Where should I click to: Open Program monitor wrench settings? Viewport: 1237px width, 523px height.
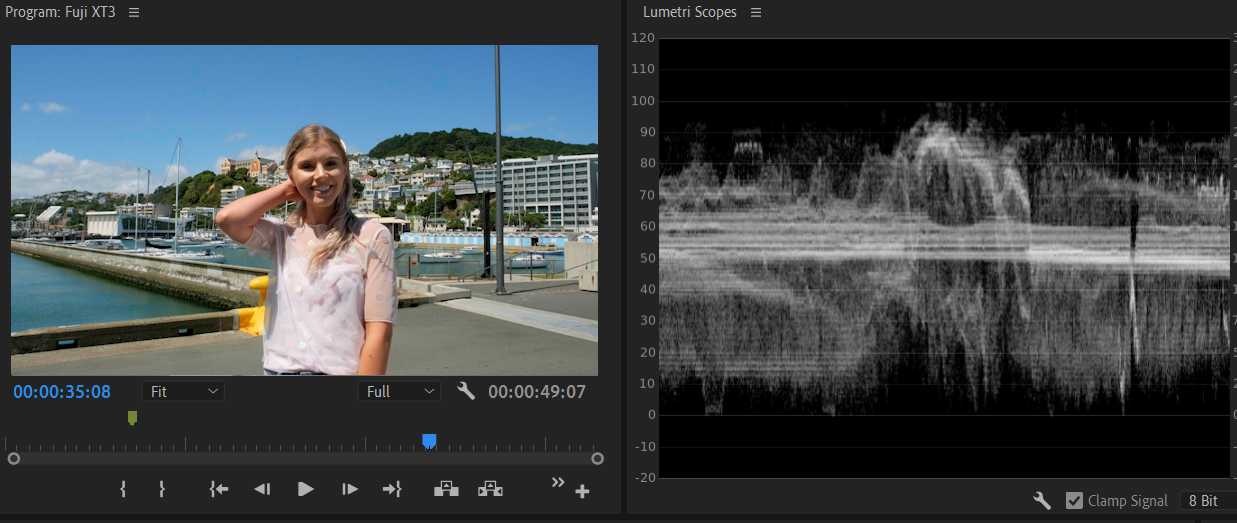pos(466,391)
